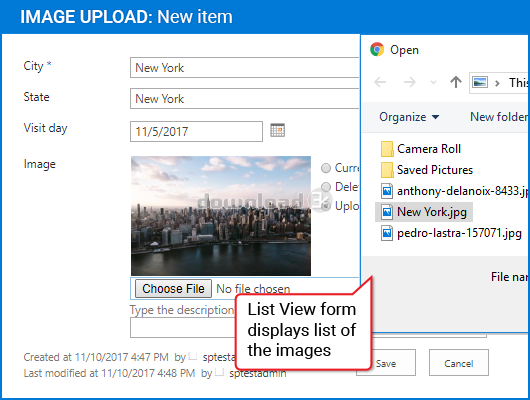Open the recent locations dropdown chevron
The image size is (530, 400).
[433, 82]
